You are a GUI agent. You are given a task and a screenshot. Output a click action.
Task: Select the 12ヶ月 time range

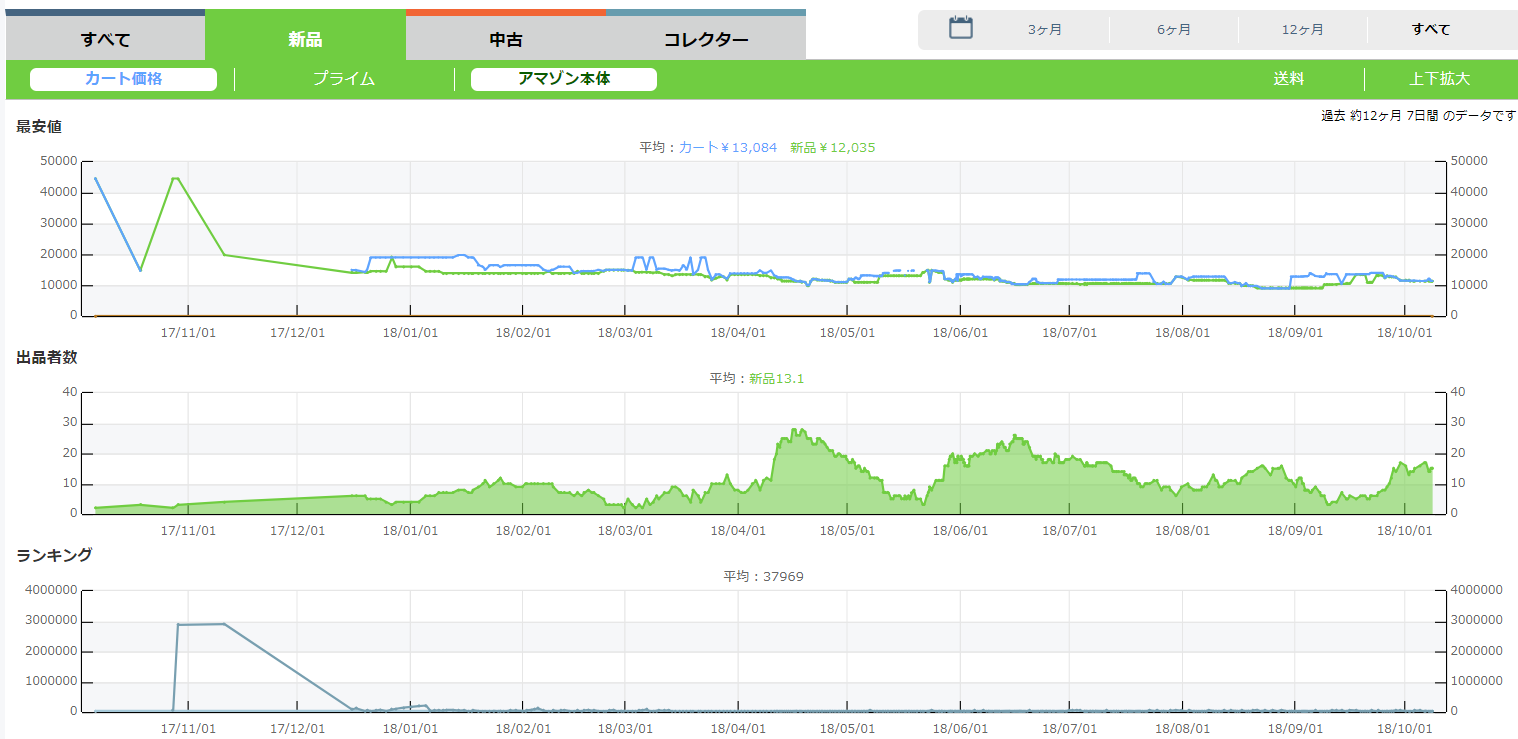[x=1302, y=30]
